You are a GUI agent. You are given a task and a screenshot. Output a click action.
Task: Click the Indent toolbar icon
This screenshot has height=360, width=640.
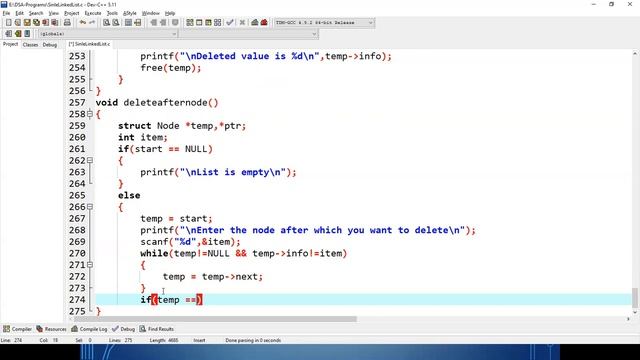pyautogui.click(x=153, y=22)
